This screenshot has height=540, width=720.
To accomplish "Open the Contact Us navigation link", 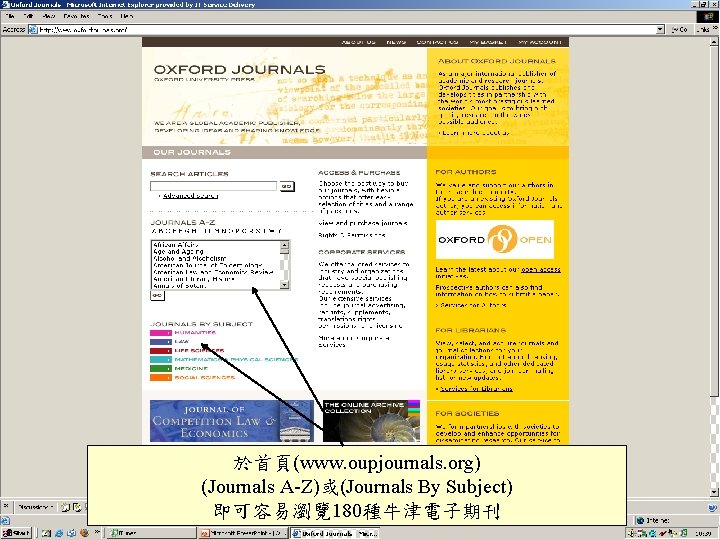I will pyautogui.click(x=437, y=42).
